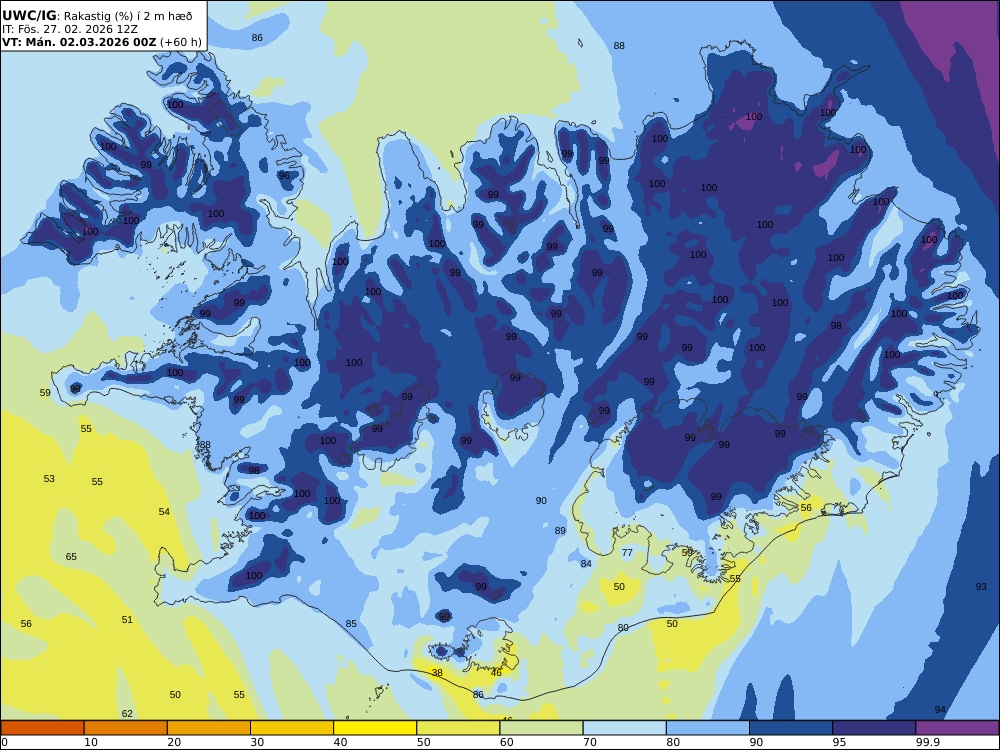
Task: Click the '77' value on the map
Action: (x=627, y=552)
